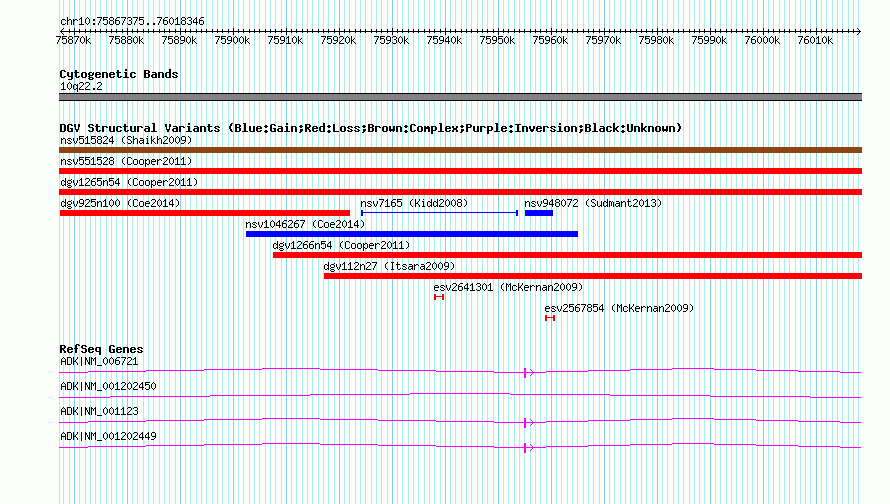890x504 pixels.
Task: Click the short blue nsv948072 gain bar
Action: [539, 213]
